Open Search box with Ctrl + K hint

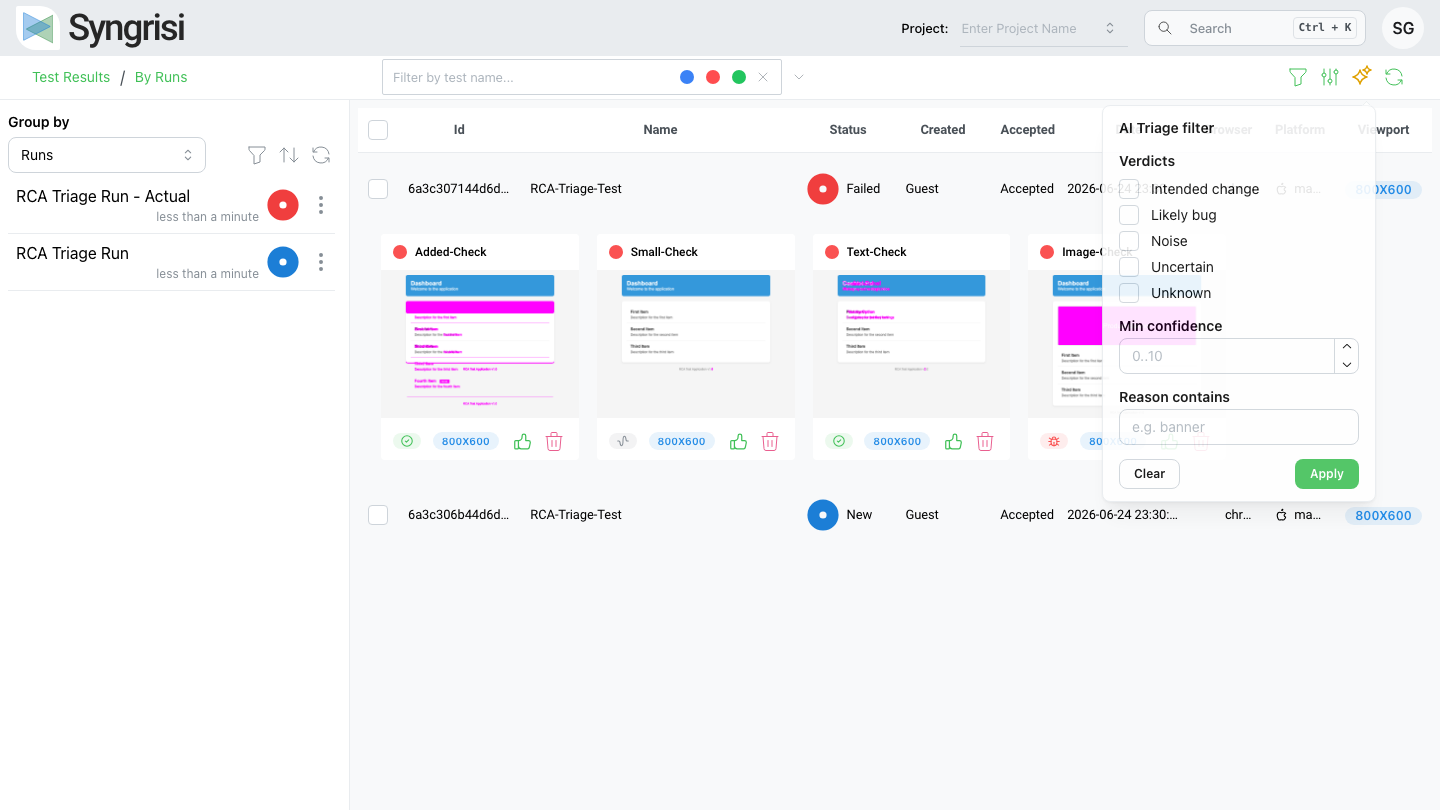tap(1254, 28)
